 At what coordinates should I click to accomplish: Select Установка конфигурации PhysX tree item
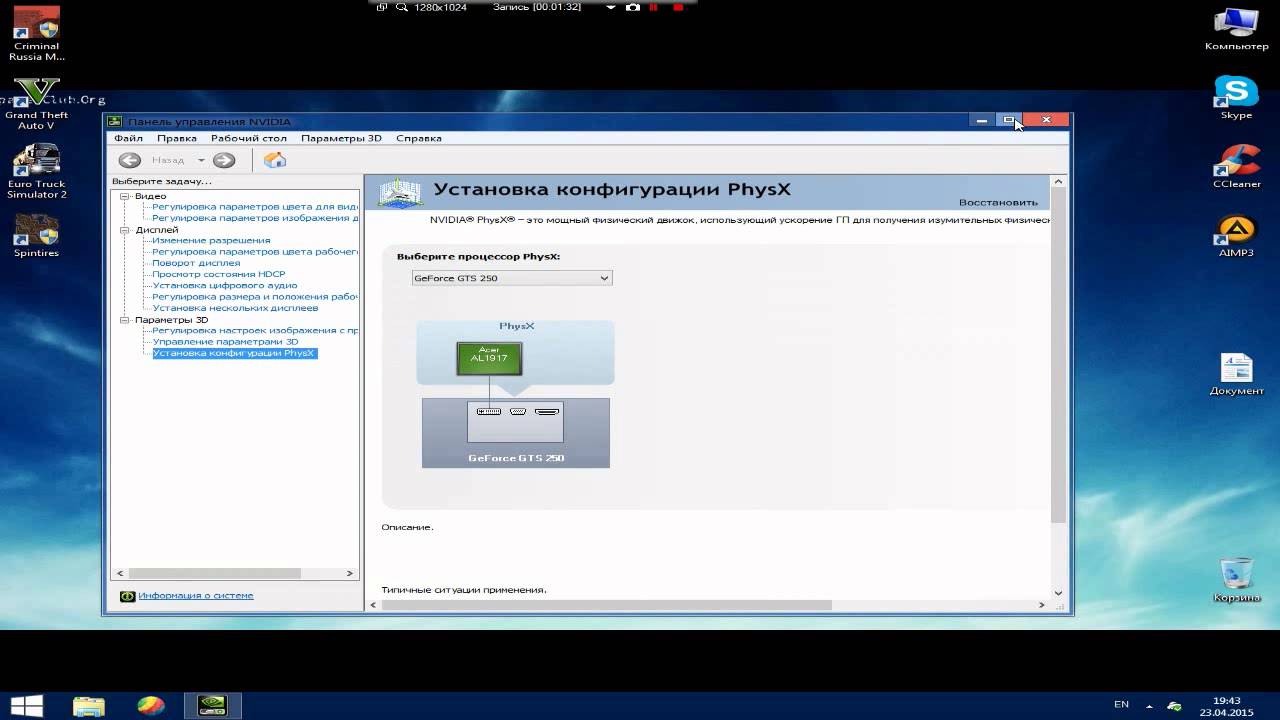pos(234,353)
